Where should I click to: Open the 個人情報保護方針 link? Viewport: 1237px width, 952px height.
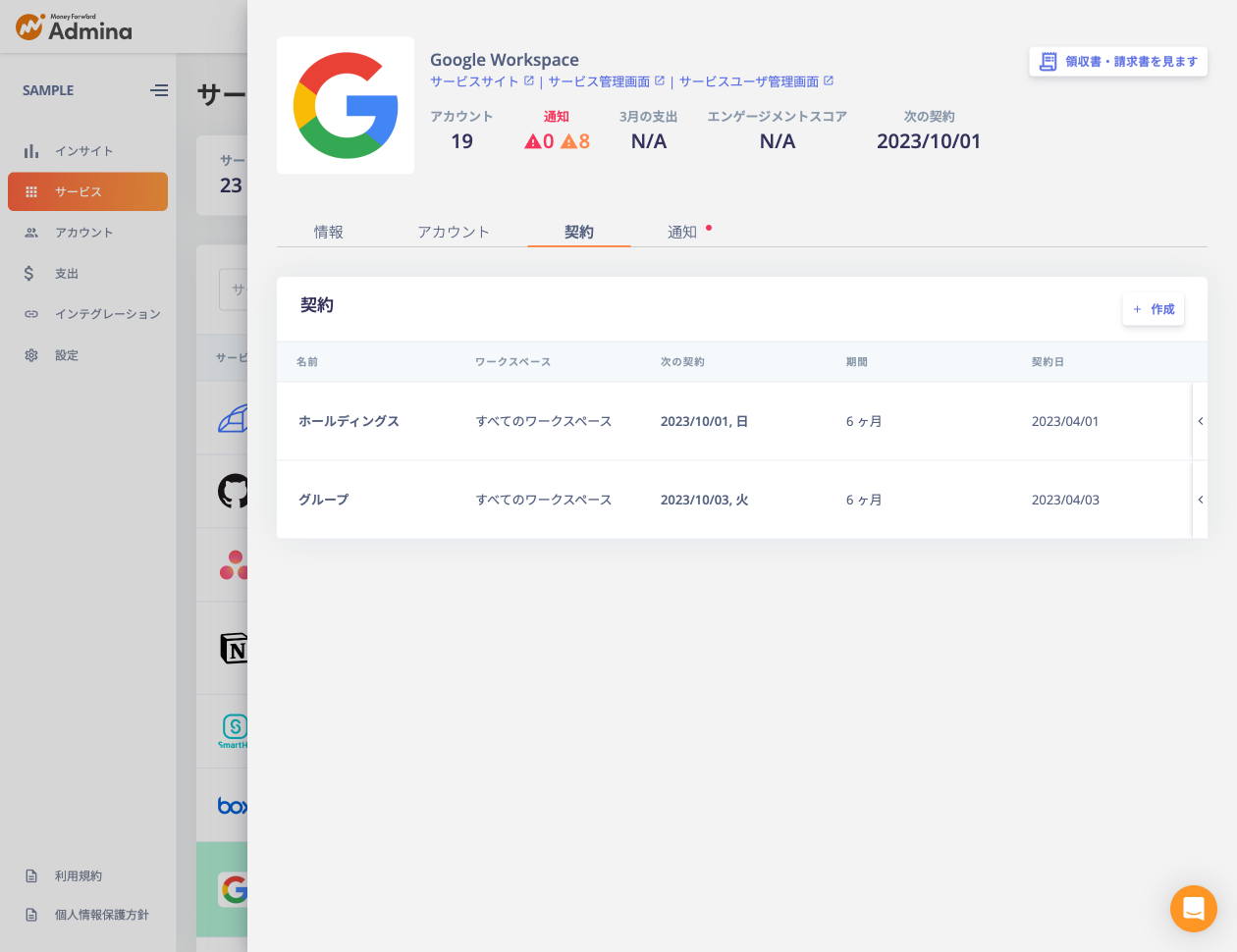click(102, 915)
